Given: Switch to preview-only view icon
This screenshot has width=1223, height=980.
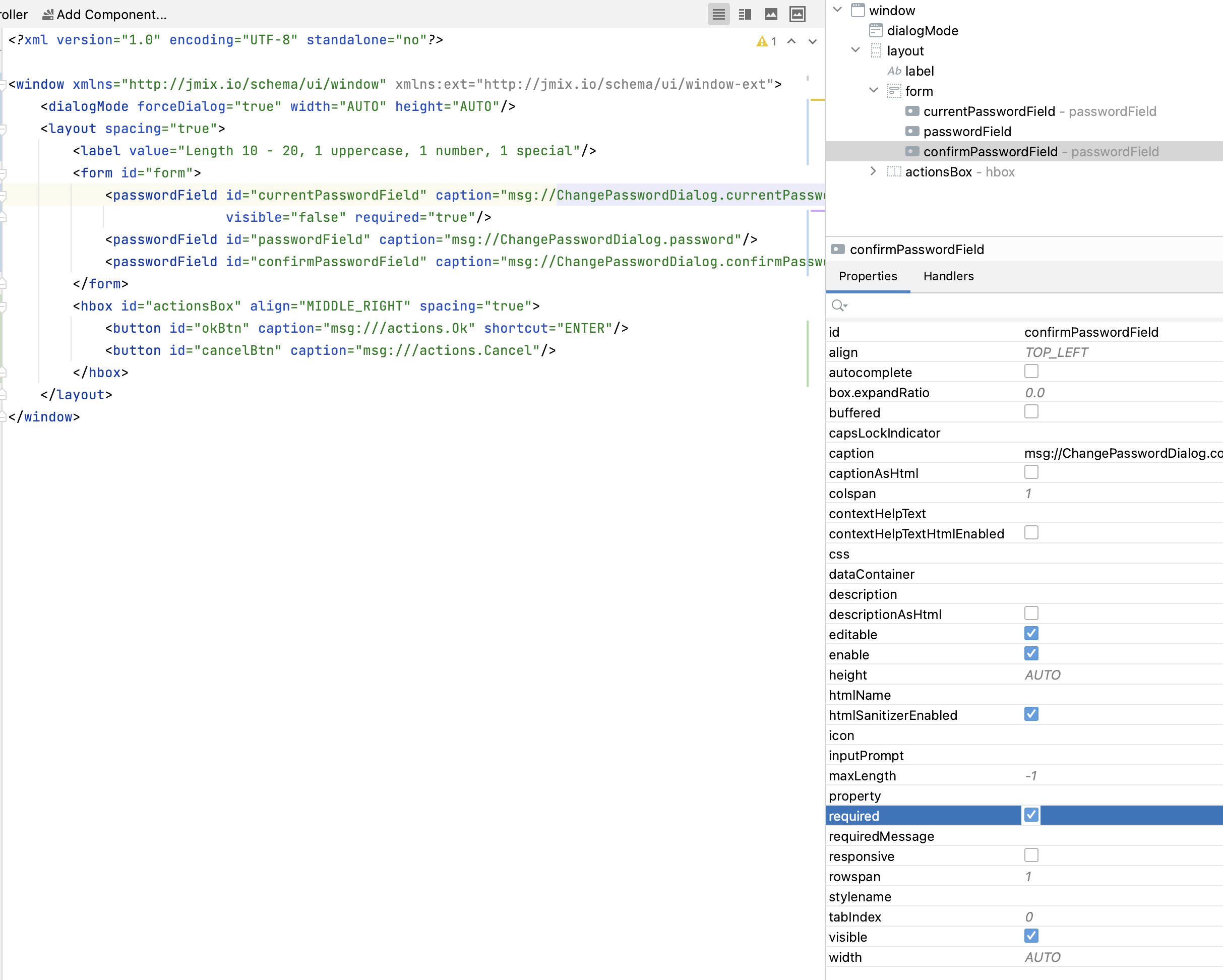Looking at the screenshot, I should pos(771,14).
